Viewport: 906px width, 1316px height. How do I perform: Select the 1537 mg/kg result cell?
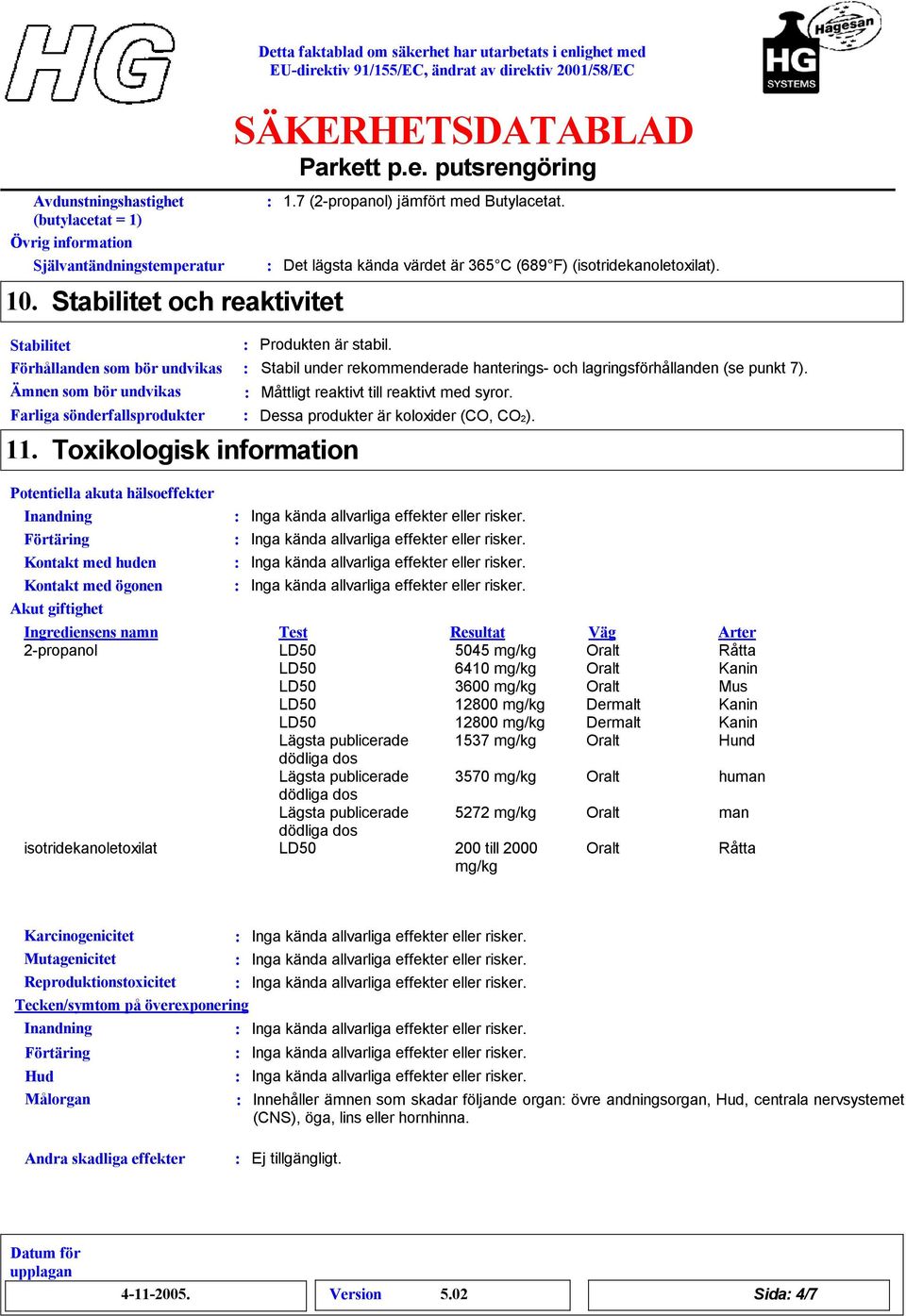tap(495, 741)
